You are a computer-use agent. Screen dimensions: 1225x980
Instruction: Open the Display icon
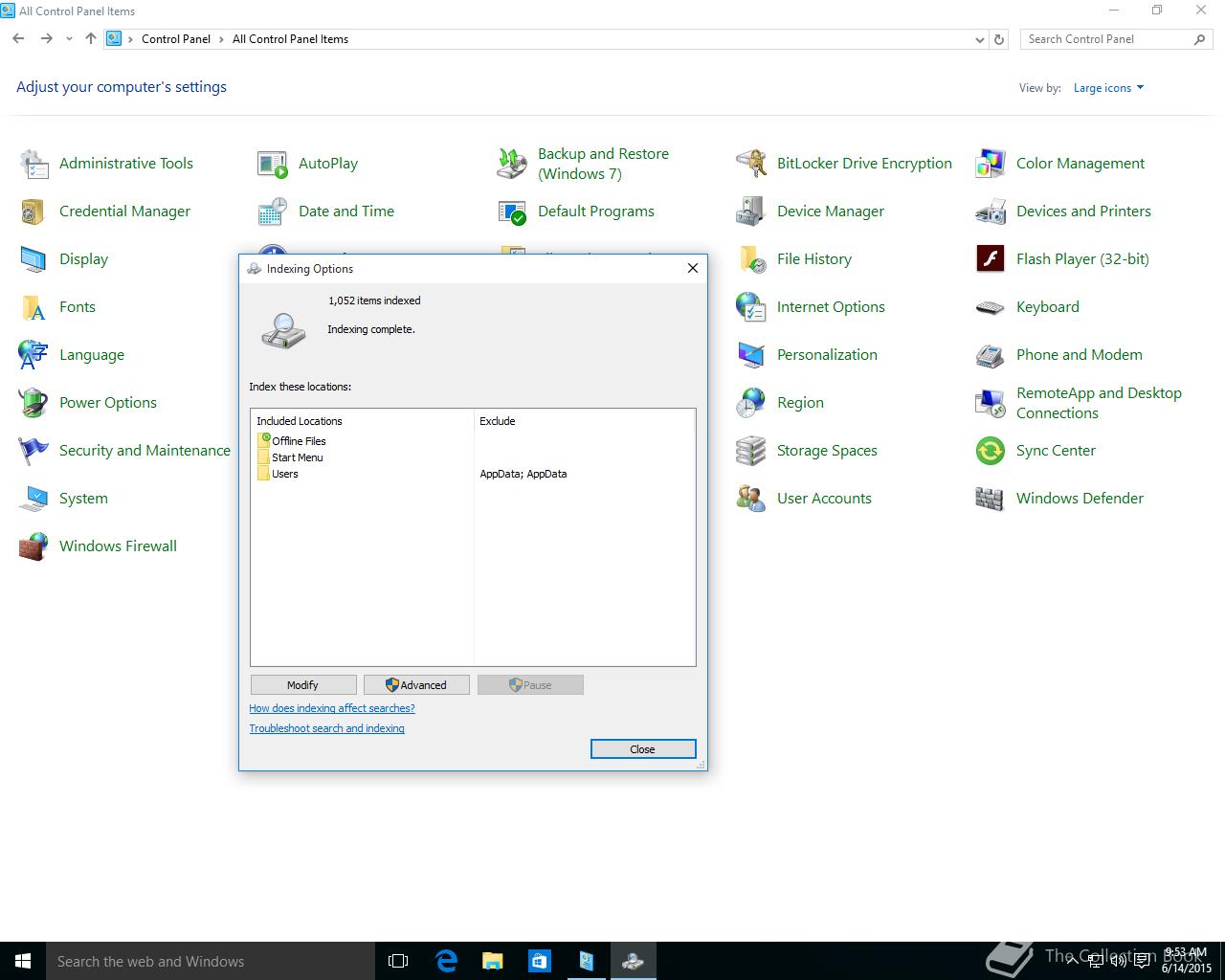pyautogui.click(x=33, y=259)
